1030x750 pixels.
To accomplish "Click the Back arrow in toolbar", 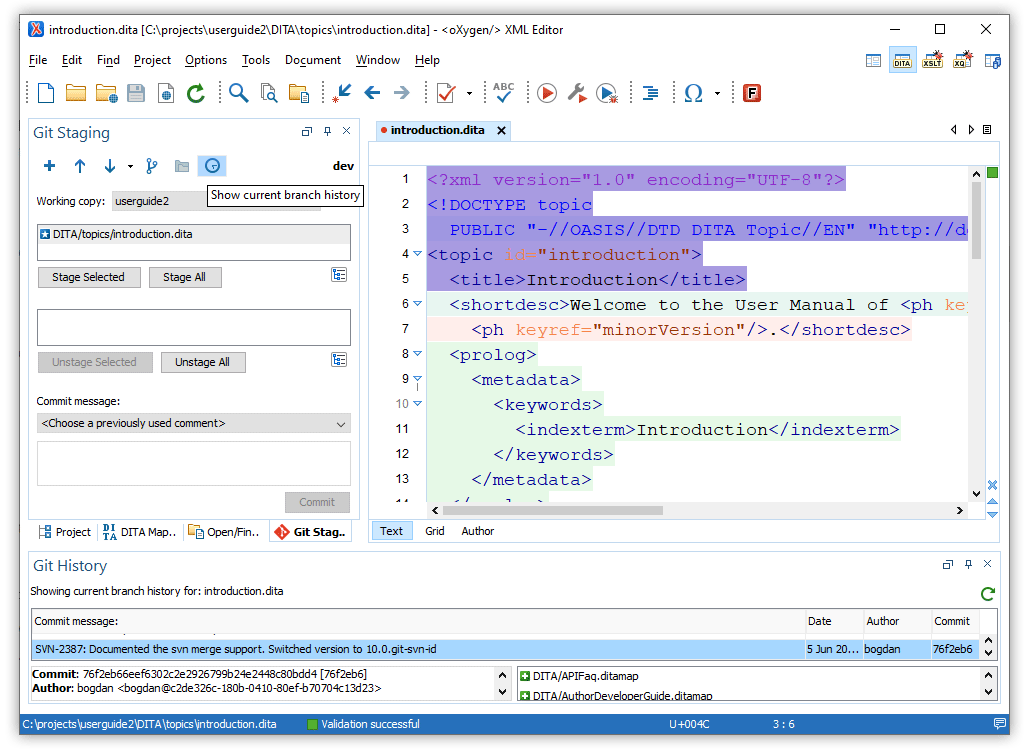I will pyautogui.click(x=372, y=93).
